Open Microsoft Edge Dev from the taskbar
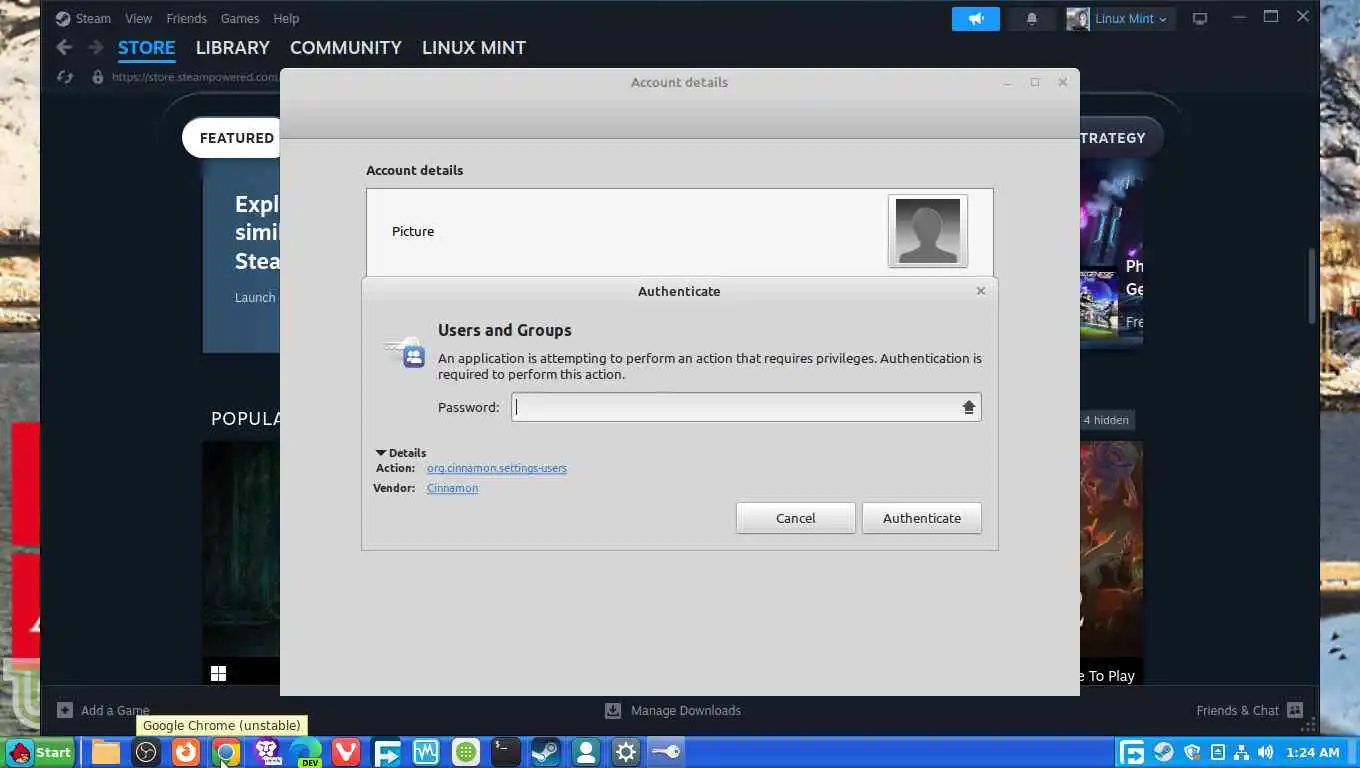The height and width of the screenshot is (768, 1360). pyautogui.click(x=306, y=752)
